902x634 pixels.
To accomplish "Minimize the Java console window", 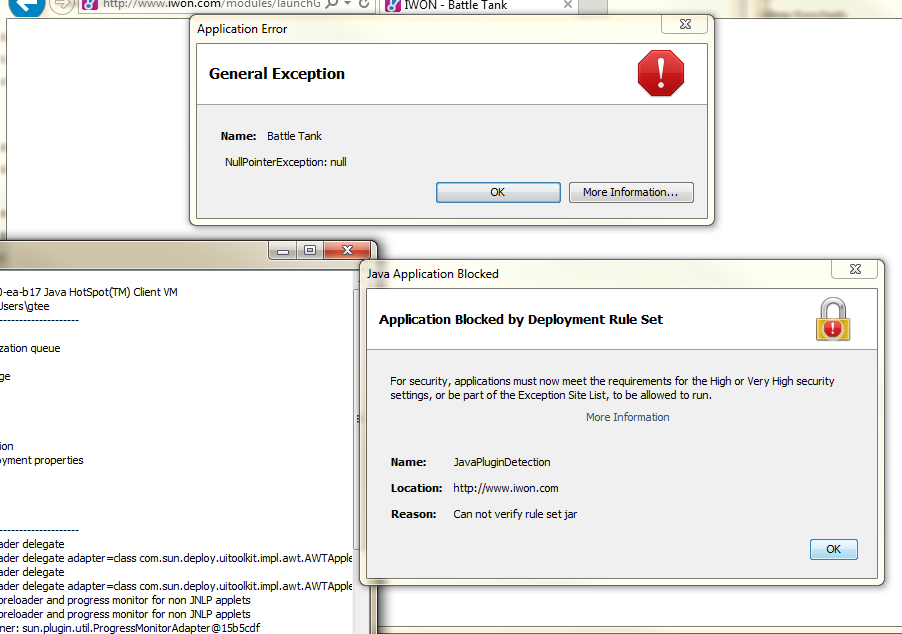I will [285, 251].
